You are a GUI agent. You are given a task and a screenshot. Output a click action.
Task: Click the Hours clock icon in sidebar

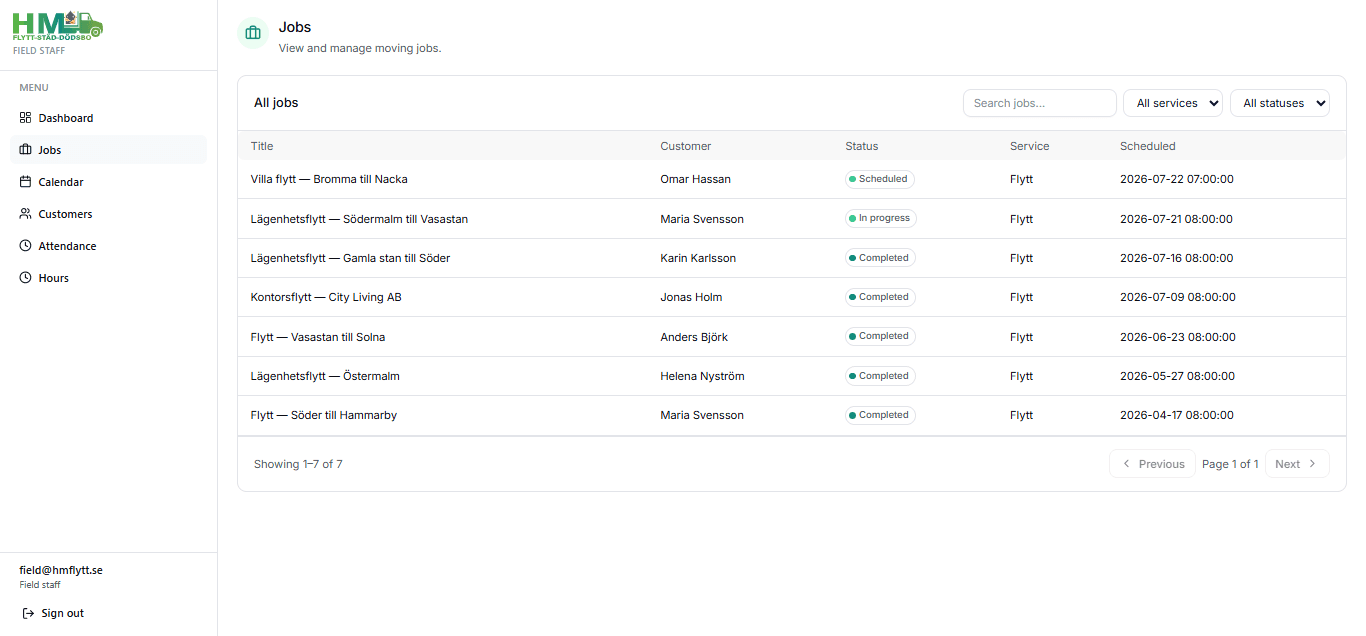26,278
